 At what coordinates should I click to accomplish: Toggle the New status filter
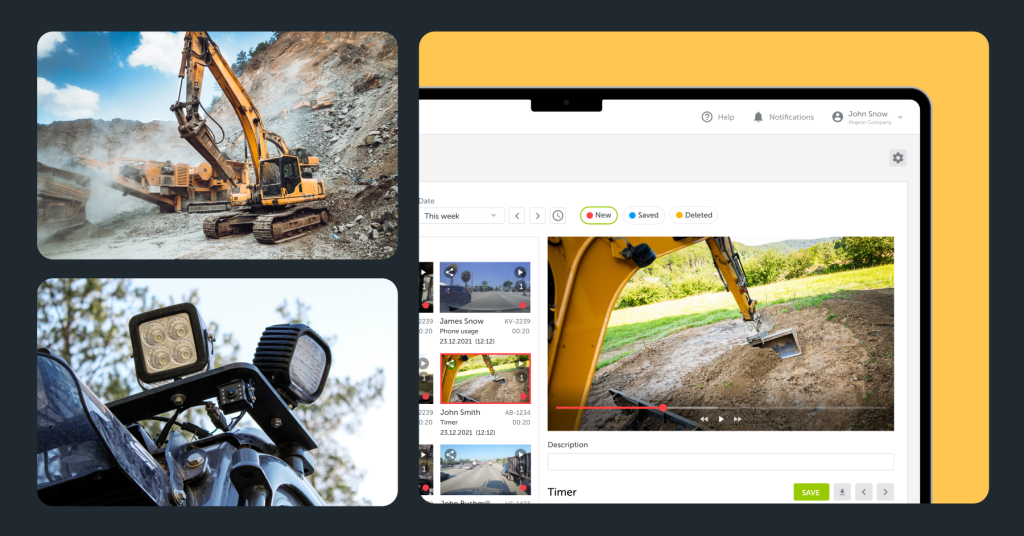[599, 215]
